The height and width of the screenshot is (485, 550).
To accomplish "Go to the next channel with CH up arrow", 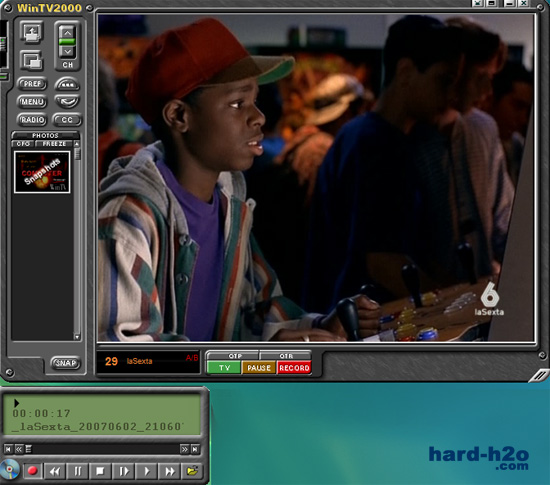I will [67, 33].
